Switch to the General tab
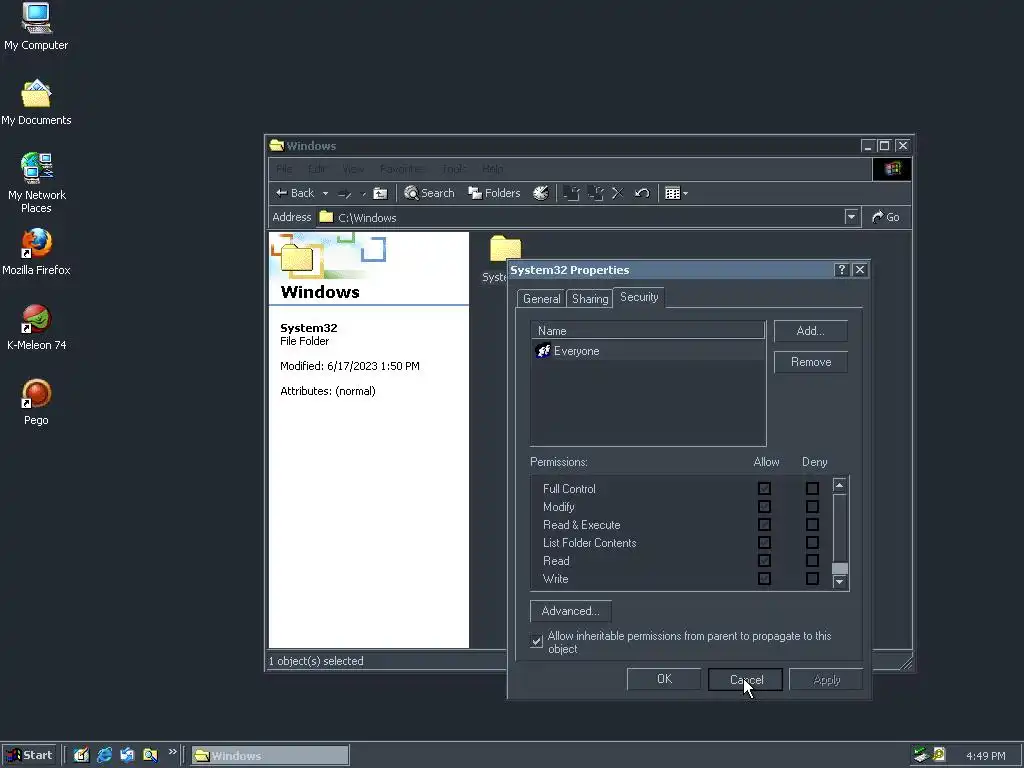1024x768 pixels. tap(541, 298)
